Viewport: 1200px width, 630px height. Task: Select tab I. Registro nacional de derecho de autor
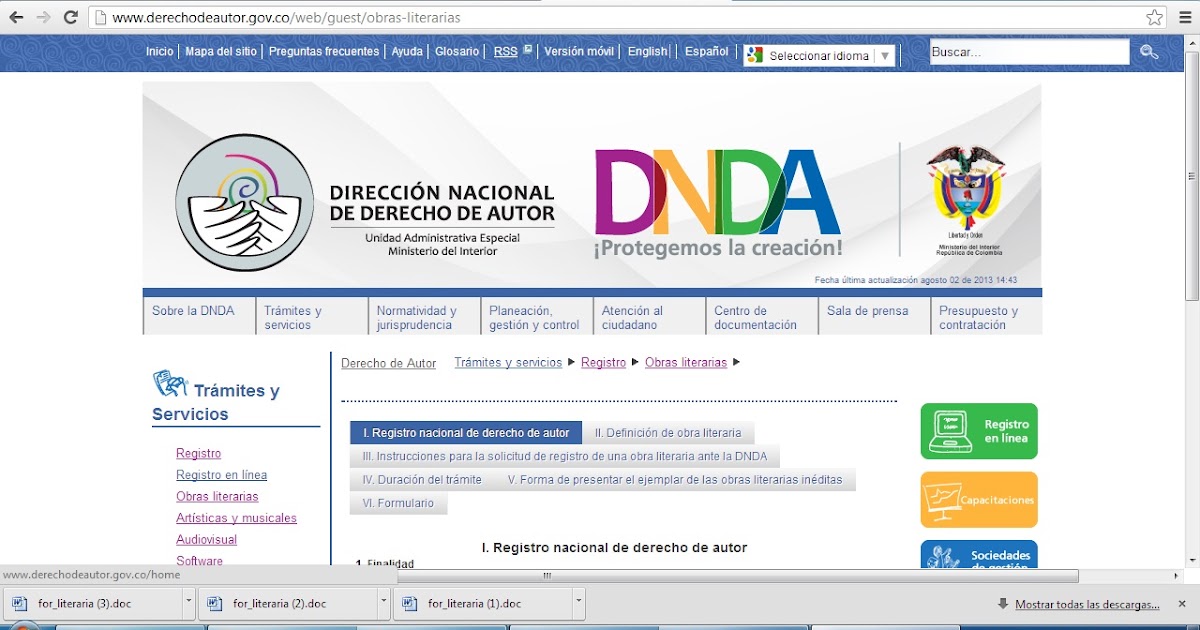tap(466, 433)
